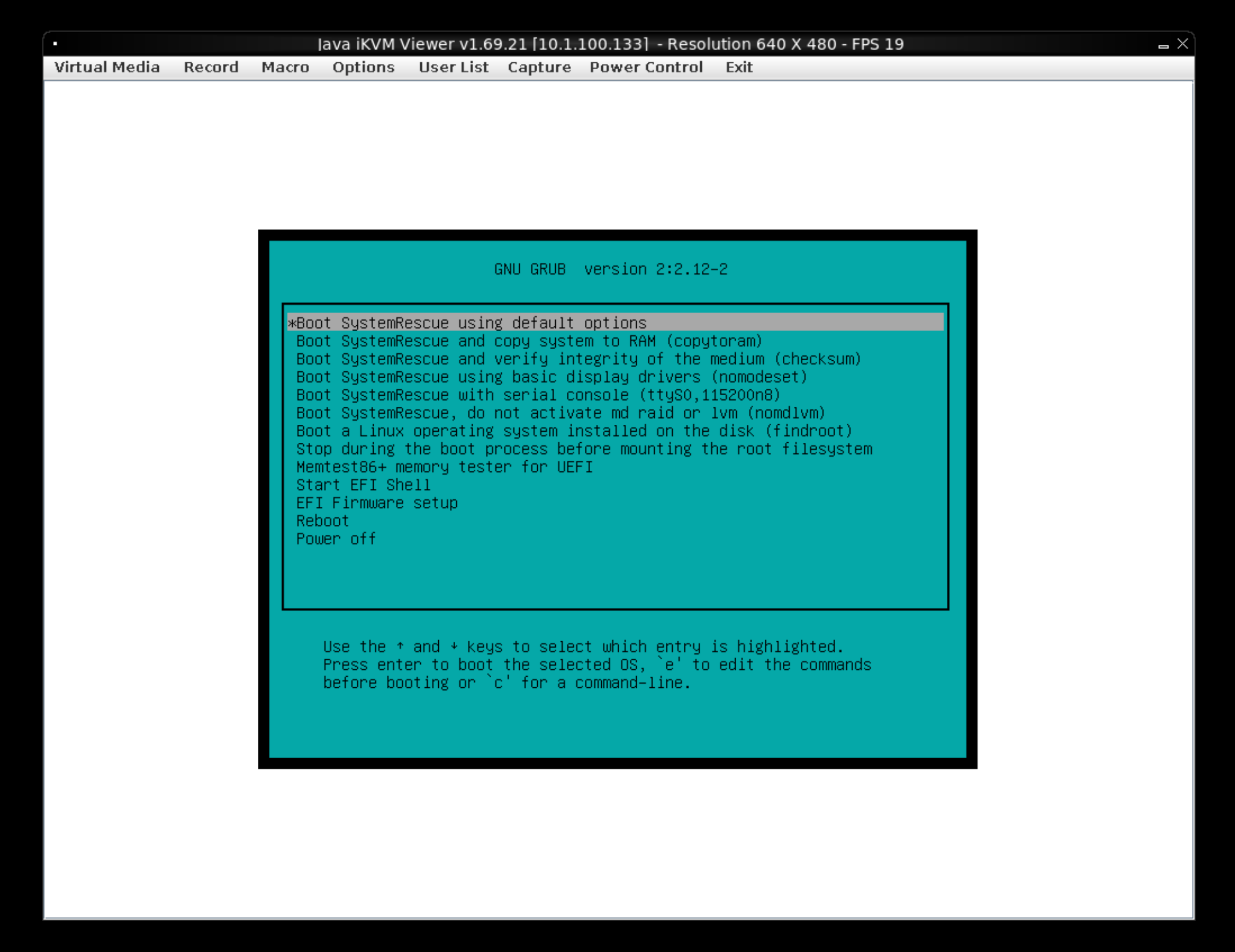Image resolution: width=1235 pixels, height=952 pixels.
Task: Click the iKVM Viewer title bar text
Action: [611, 44]
